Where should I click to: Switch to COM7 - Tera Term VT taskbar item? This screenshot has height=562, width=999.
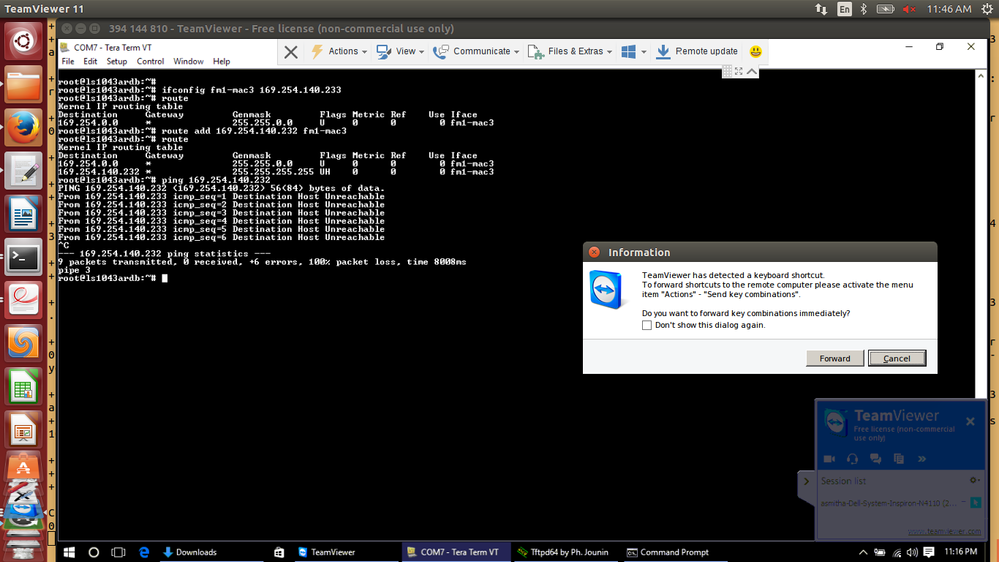click(456, 552)
